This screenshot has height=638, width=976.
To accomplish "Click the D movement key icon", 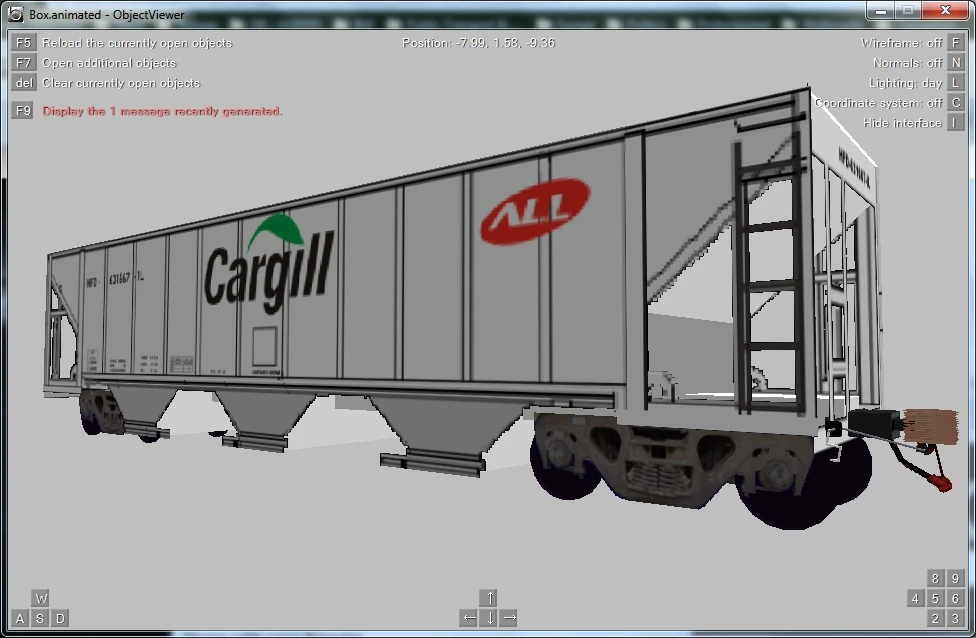I will (x=60, y=618).
